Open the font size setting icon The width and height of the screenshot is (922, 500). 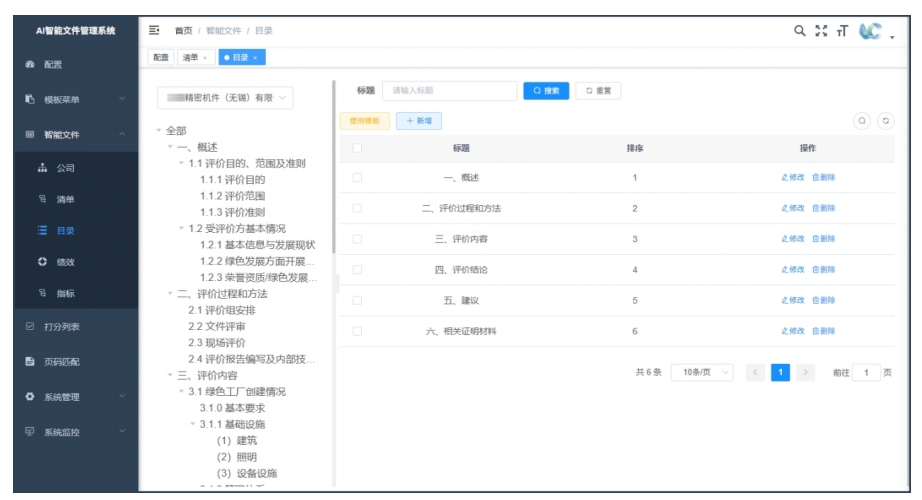pyautogui.click(x=843, y=30)
